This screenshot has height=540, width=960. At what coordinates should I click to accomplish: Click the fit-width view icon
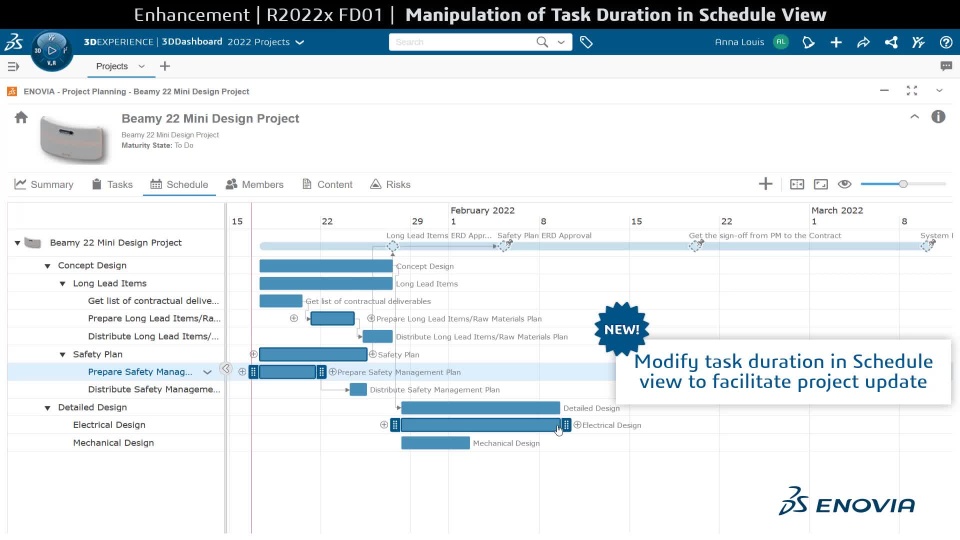coord(797,184)
